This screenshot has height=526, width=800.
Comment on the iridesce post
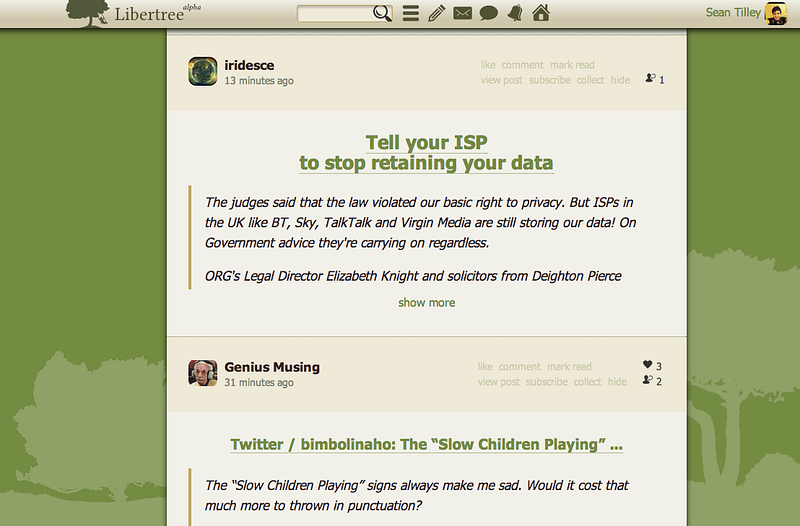tap(522, 65)
